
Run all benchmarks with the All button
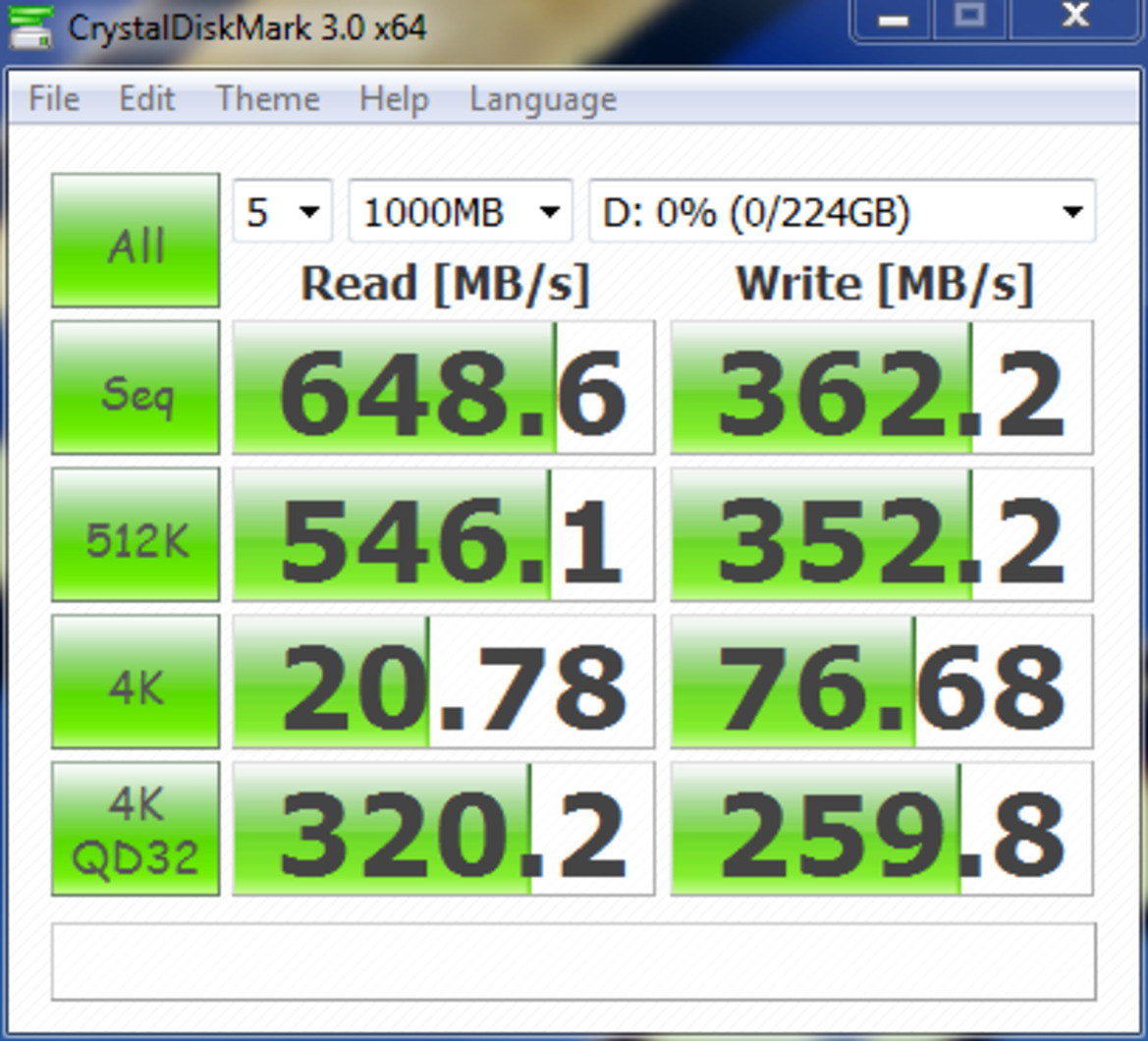136,241
